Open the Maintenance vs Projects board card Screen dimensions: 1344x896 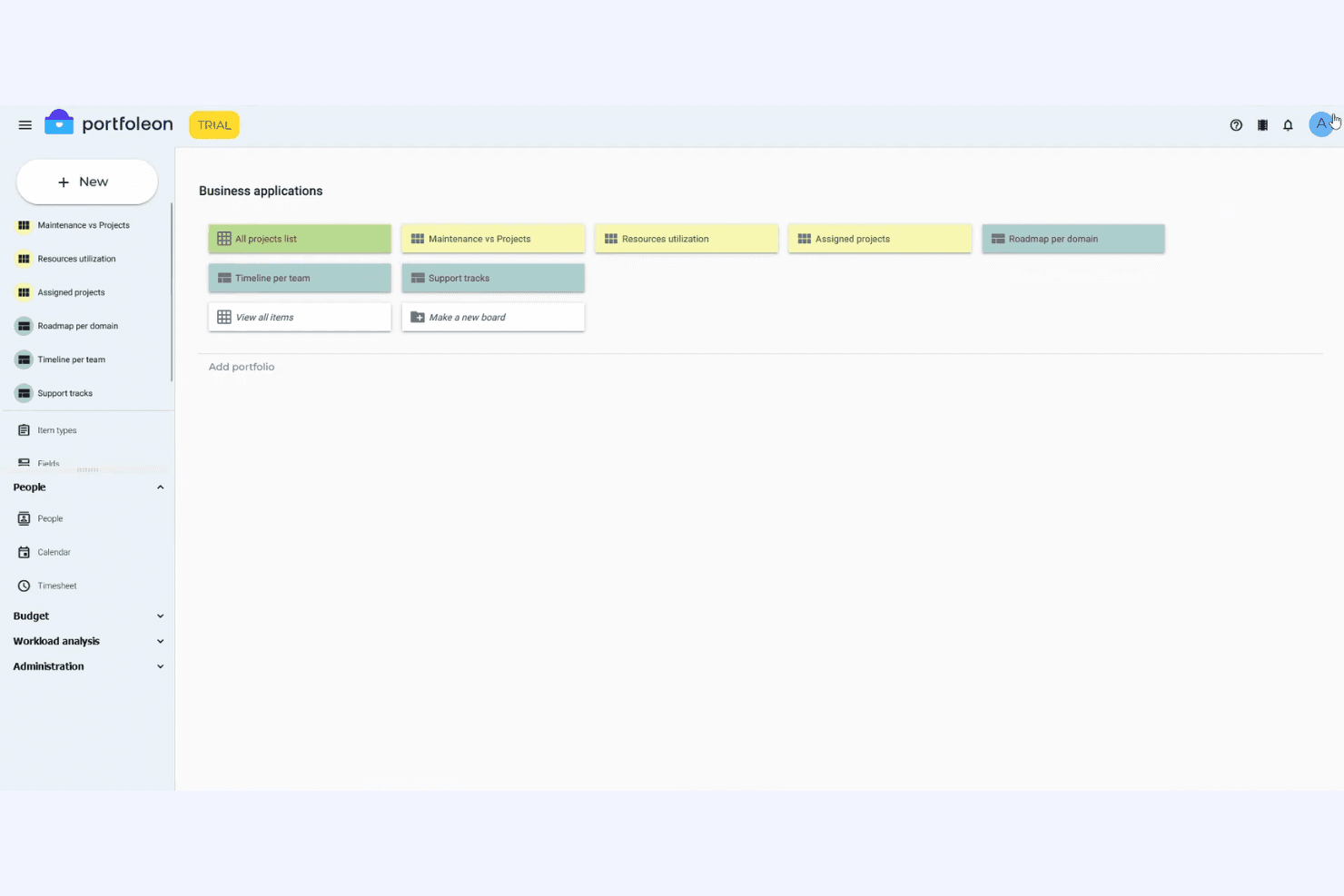tap(493, 239)
